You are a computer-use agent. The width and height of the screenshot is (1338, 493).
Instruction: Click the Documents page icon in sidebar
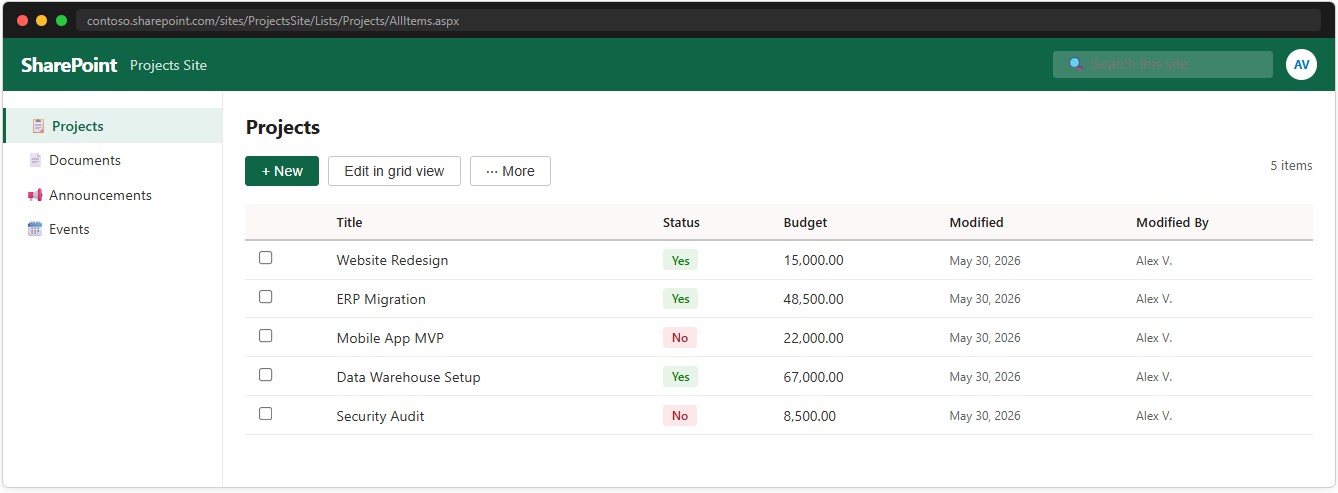[35, 160]
